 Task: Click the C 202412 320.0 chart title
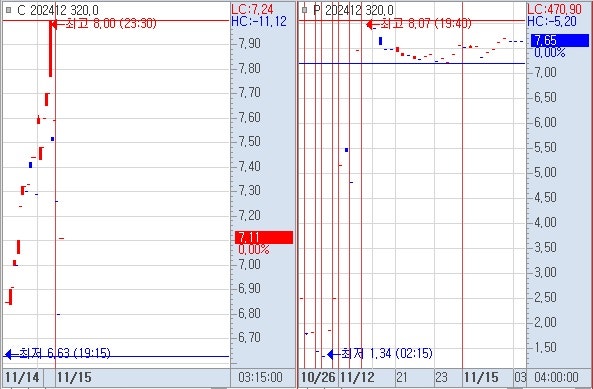point(57,10)
